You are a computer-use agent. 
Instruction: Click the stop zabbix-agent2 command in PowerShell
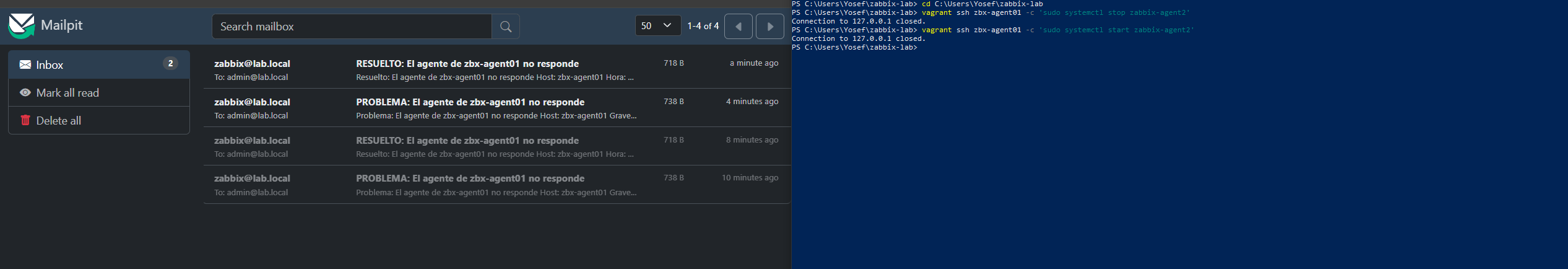(1055, 12)
